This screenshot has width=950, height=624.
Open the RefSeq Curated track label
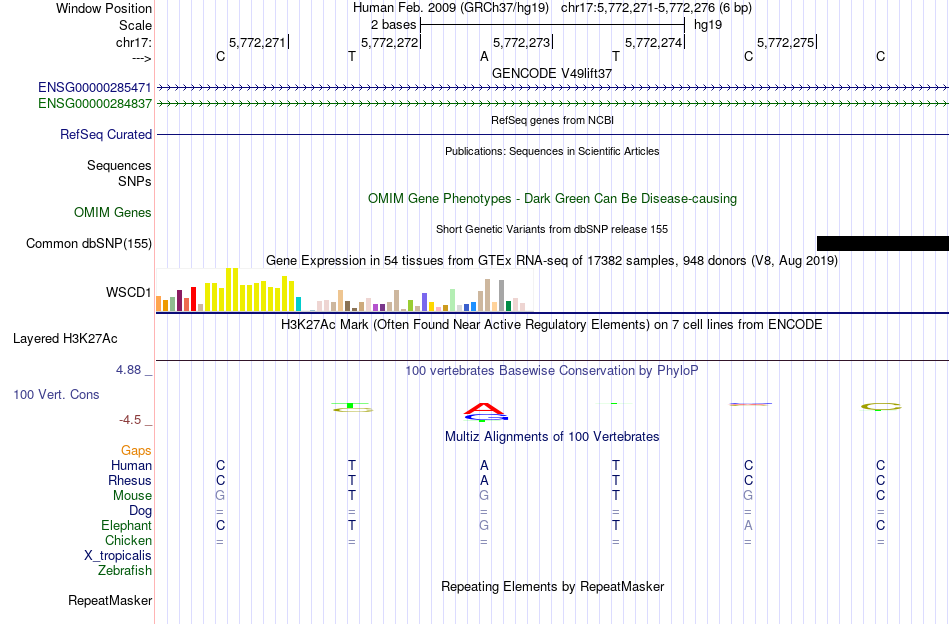106,134
